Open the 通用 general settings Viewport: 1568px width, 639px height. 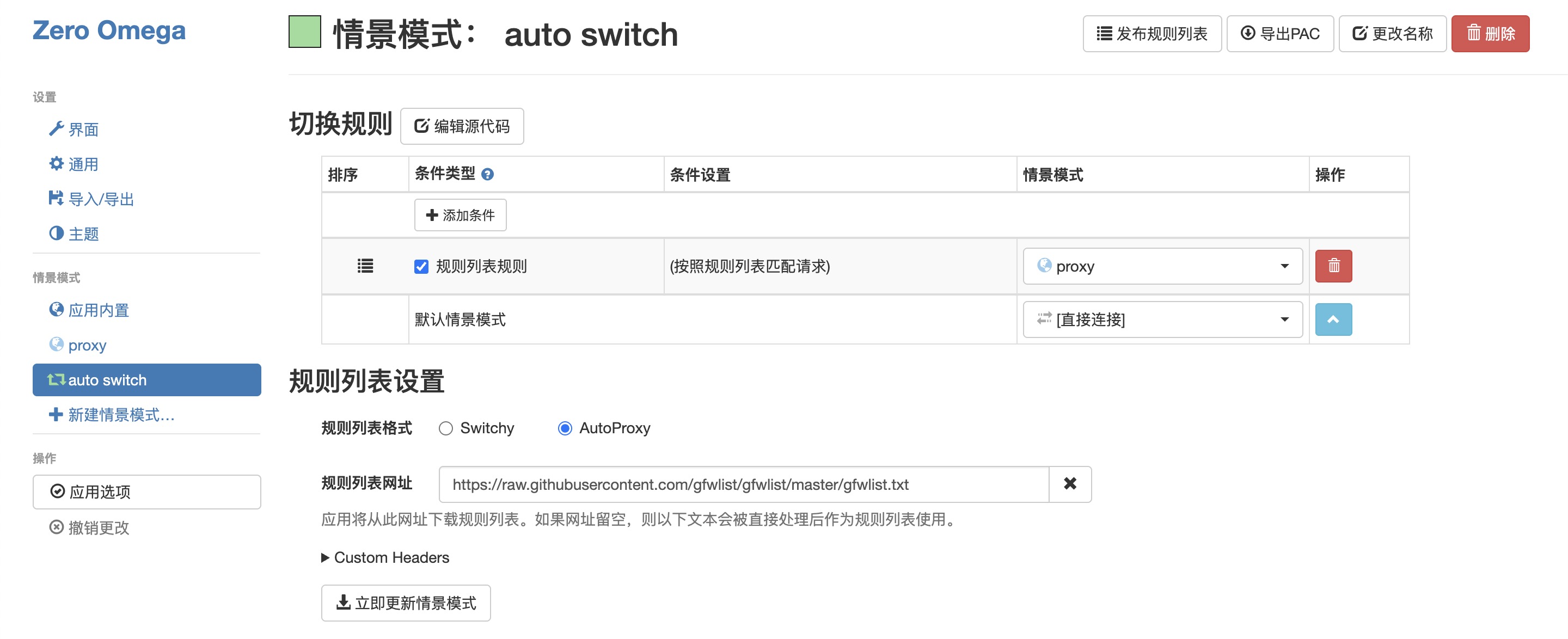83,164
